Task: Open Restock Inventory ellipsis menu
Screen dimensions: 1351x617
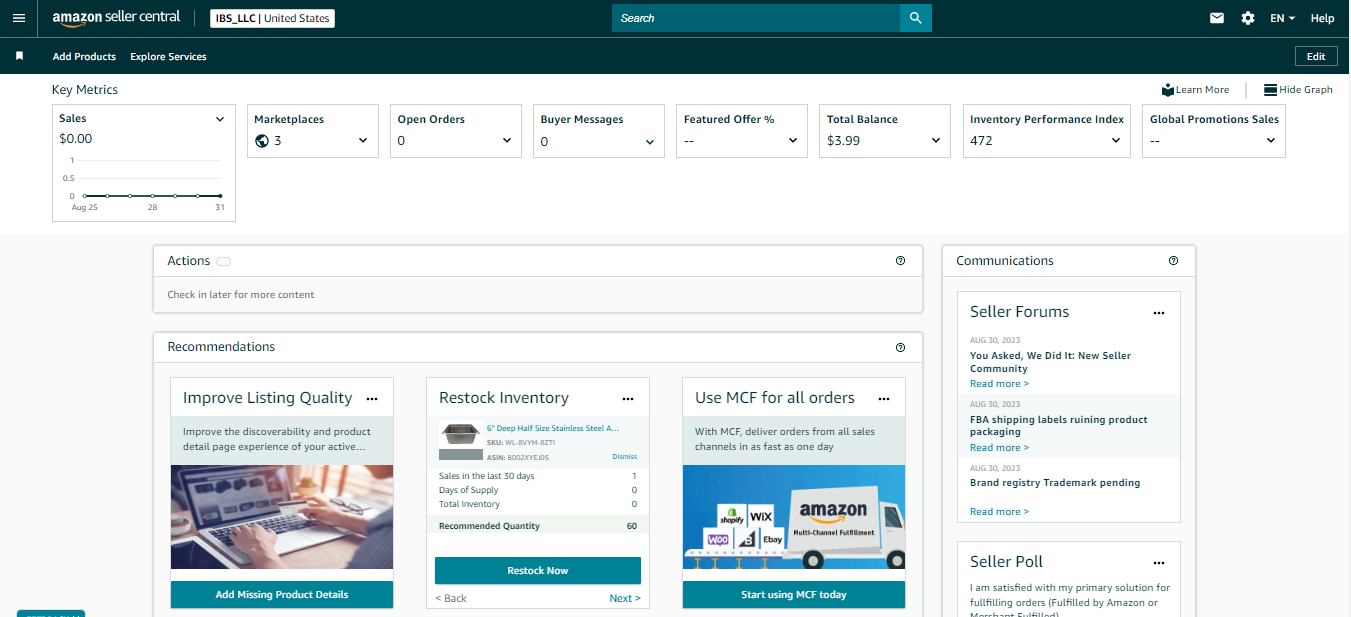Action: point(628,398)
